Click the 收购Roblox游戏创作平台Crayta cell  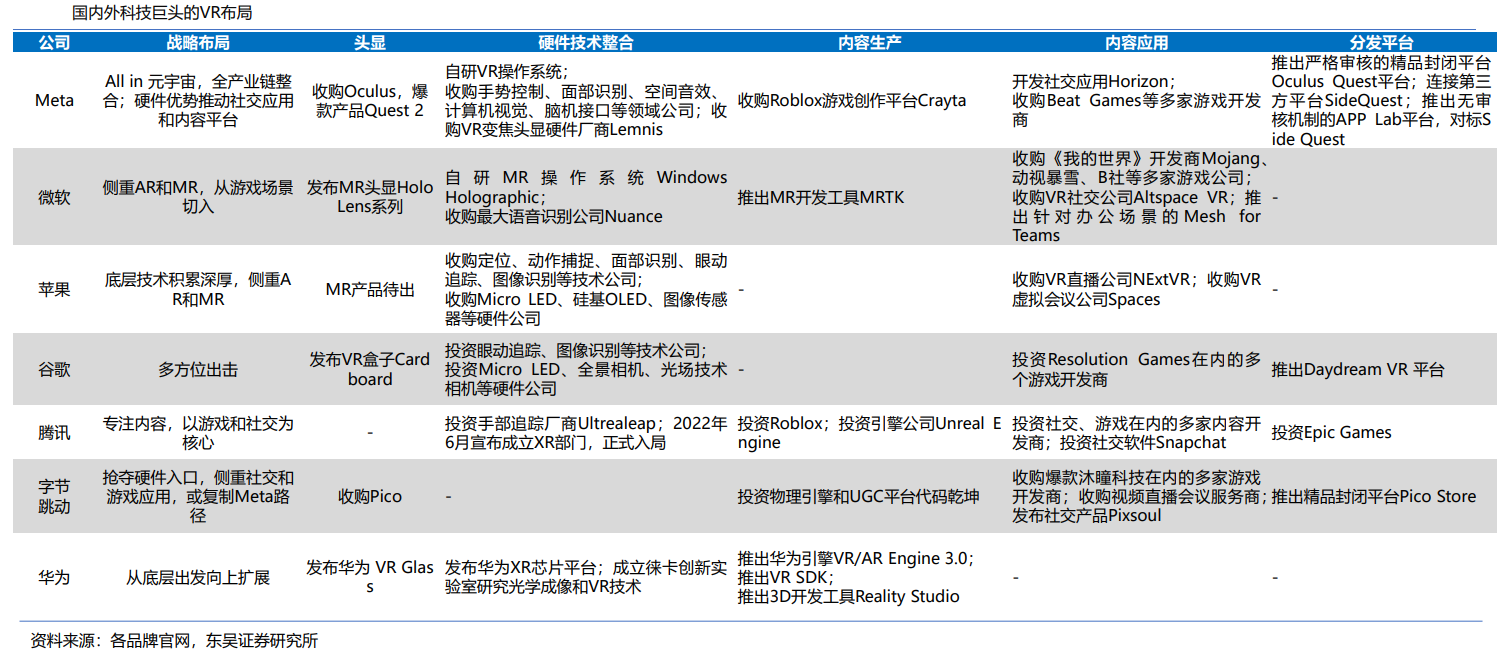852,100
